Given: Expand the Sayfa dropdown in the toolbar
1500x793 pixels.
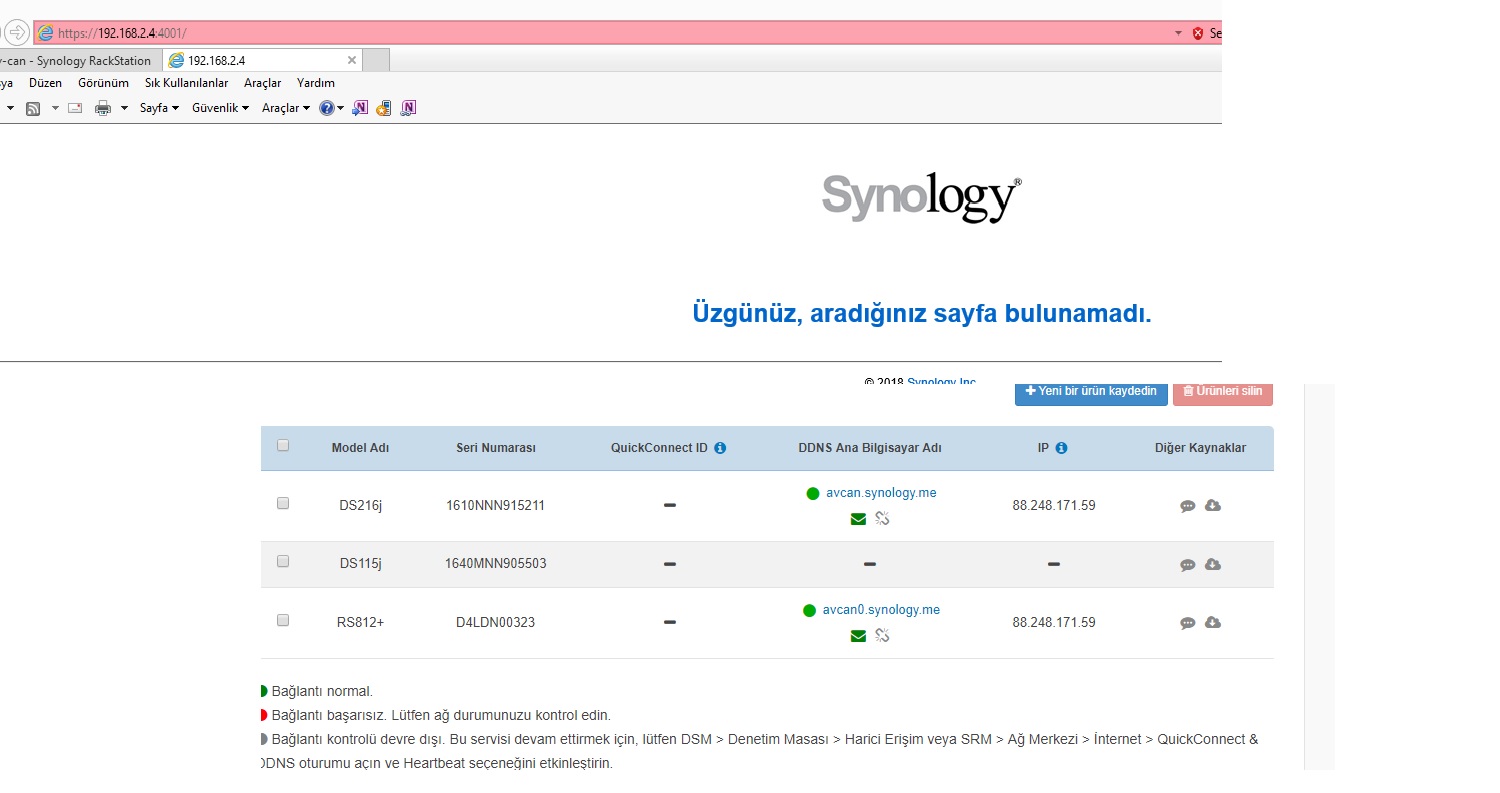Looking at the screenshot, I should pos(159,108).
